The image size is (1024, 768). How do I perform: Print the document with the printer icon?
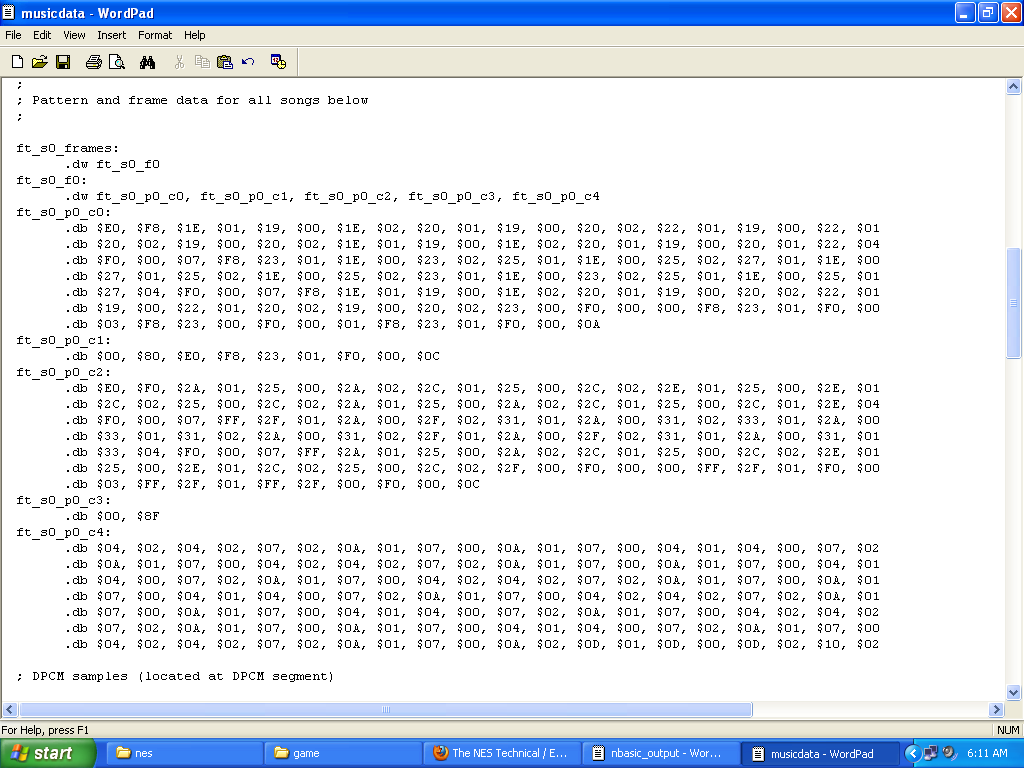(93, 62)
